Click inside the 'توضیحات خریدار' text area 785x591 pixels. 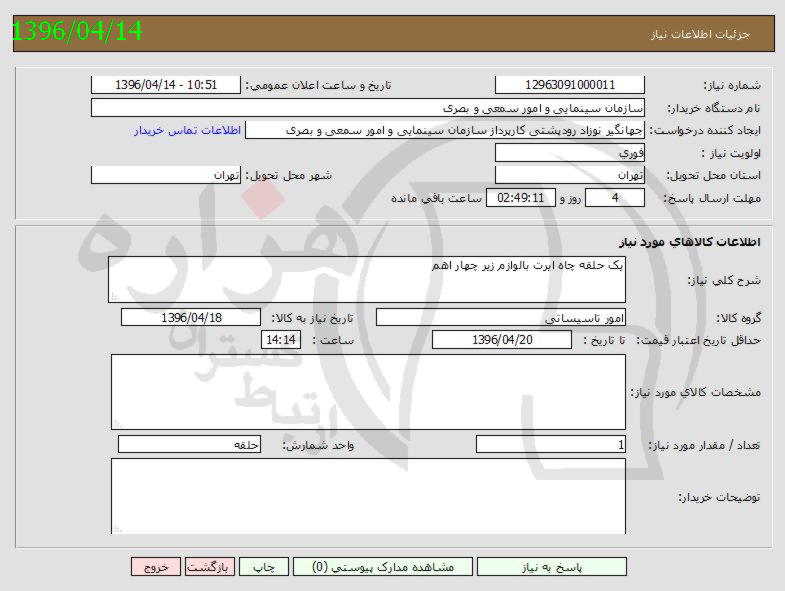(367, 496)
